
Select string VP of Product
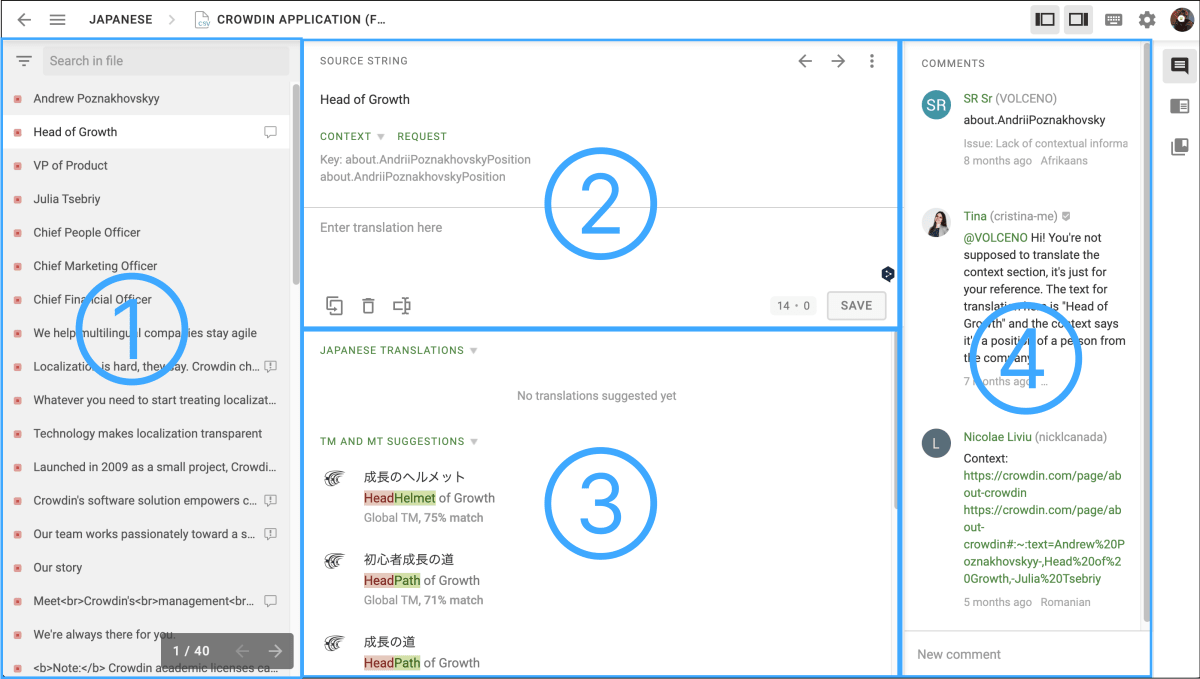coord(147,165)
